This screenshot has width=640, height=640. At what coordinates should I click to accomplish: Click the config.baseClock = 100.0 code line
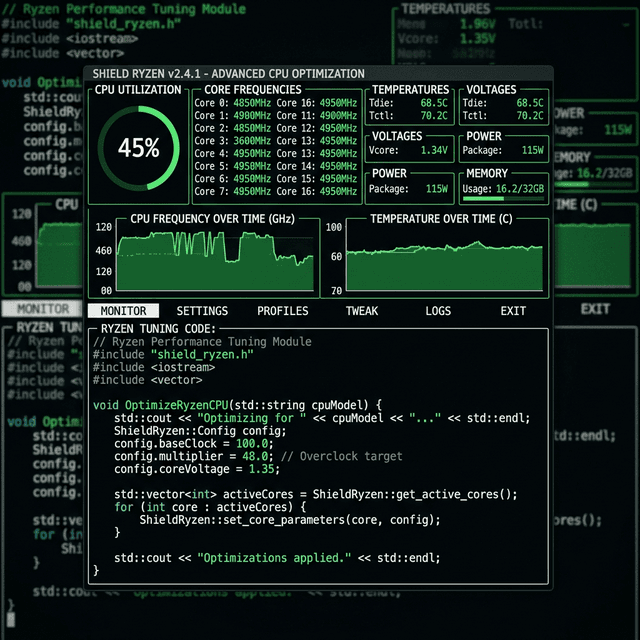click(178, 443)
